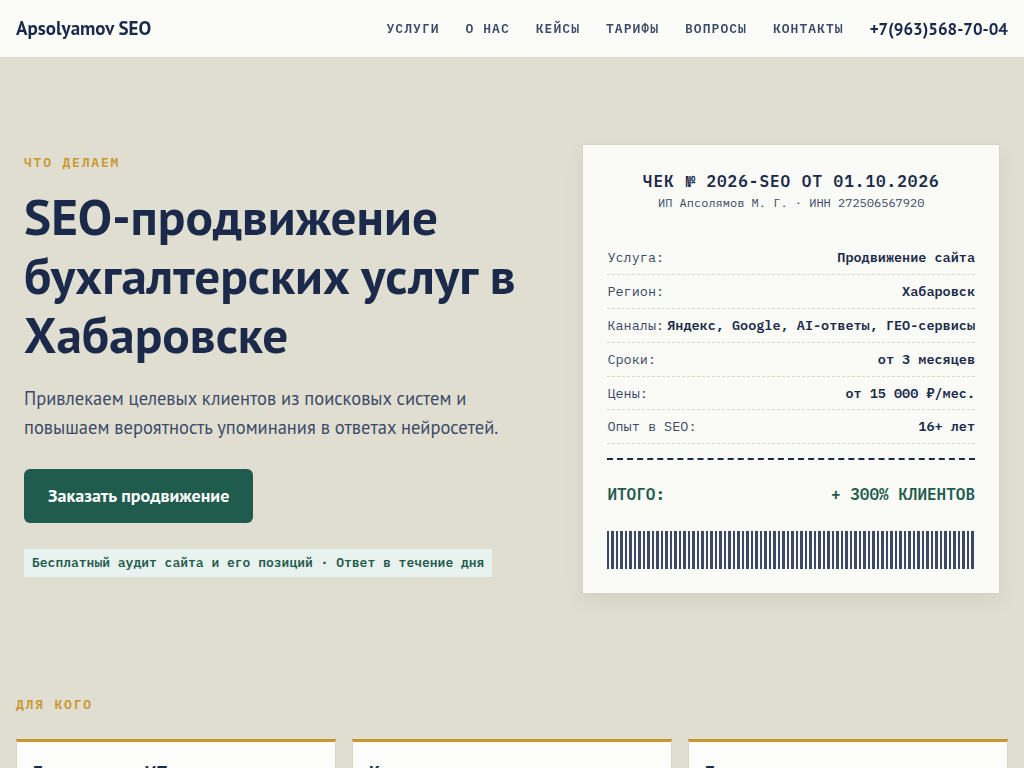Click the Продвижение сайта value

906,258
